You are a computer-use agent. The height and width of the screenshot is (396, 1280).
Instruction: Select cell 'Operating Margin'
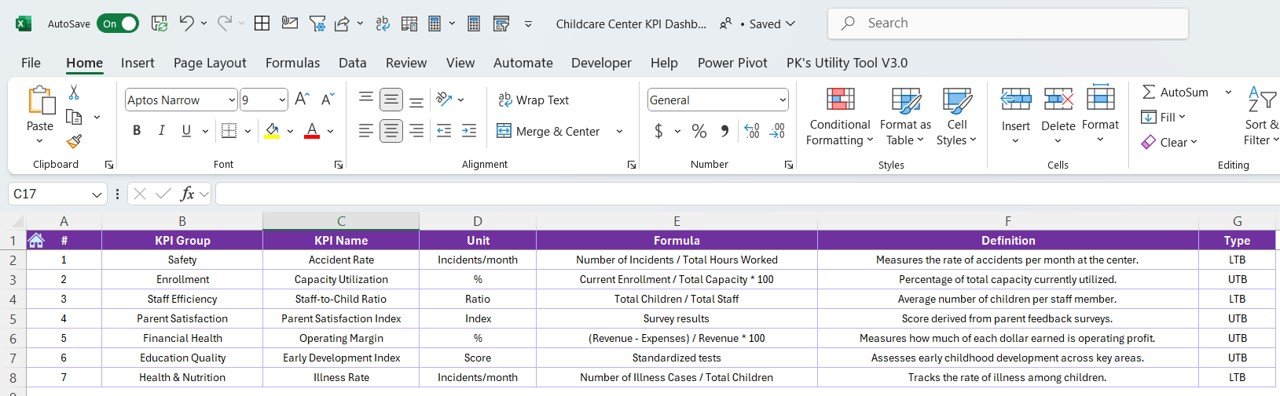(341, 338)
